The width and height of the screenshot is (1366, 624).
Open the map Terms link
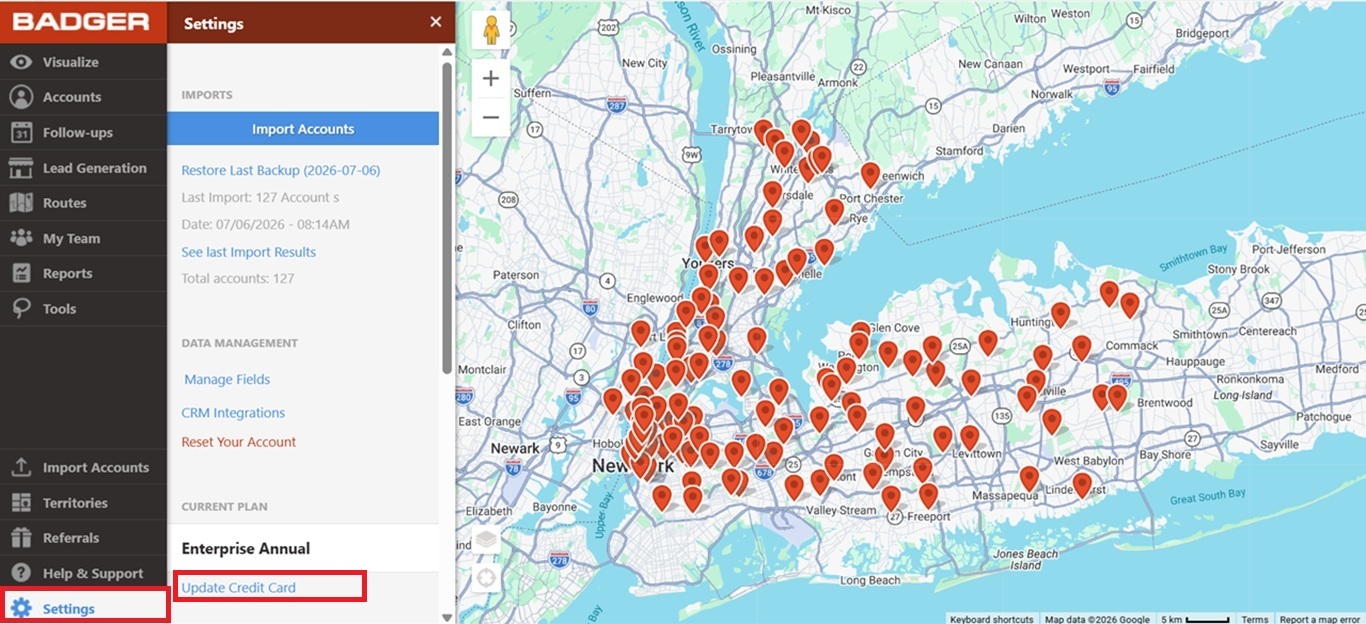click(x=1255, y=619)
